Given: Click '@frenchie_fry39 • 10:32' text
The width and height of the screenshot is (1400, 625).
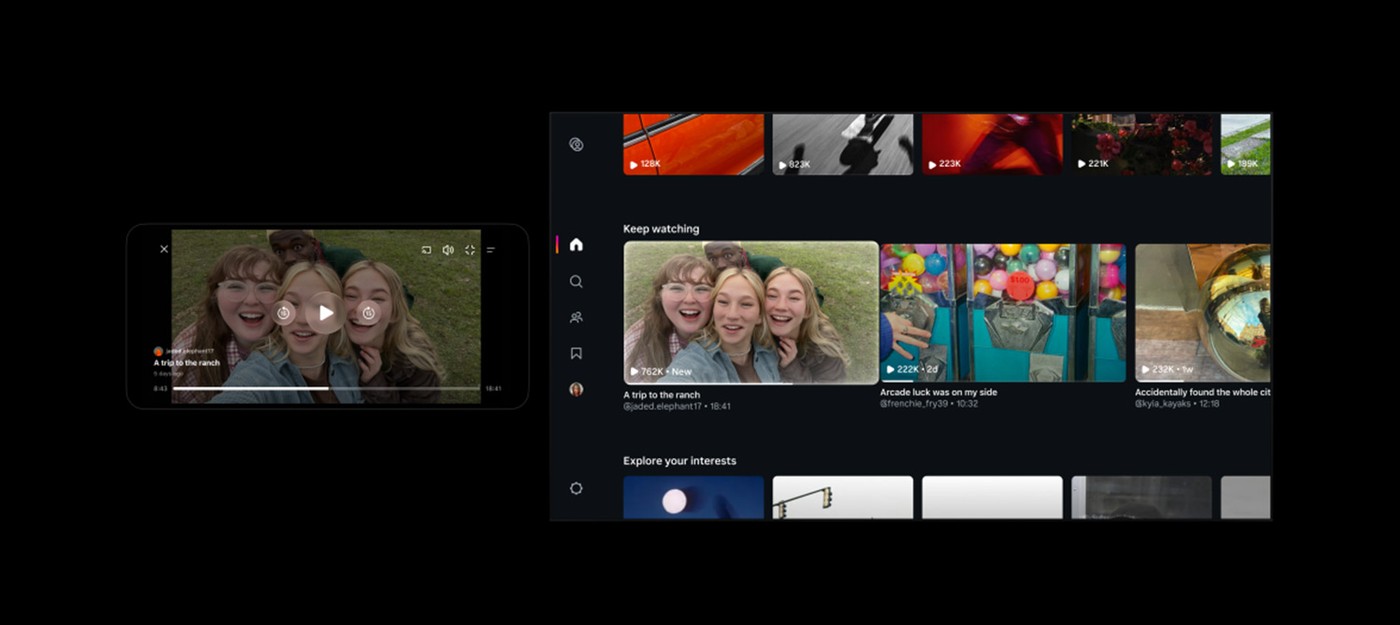Looking at the screenshot, I should point(929,404).
